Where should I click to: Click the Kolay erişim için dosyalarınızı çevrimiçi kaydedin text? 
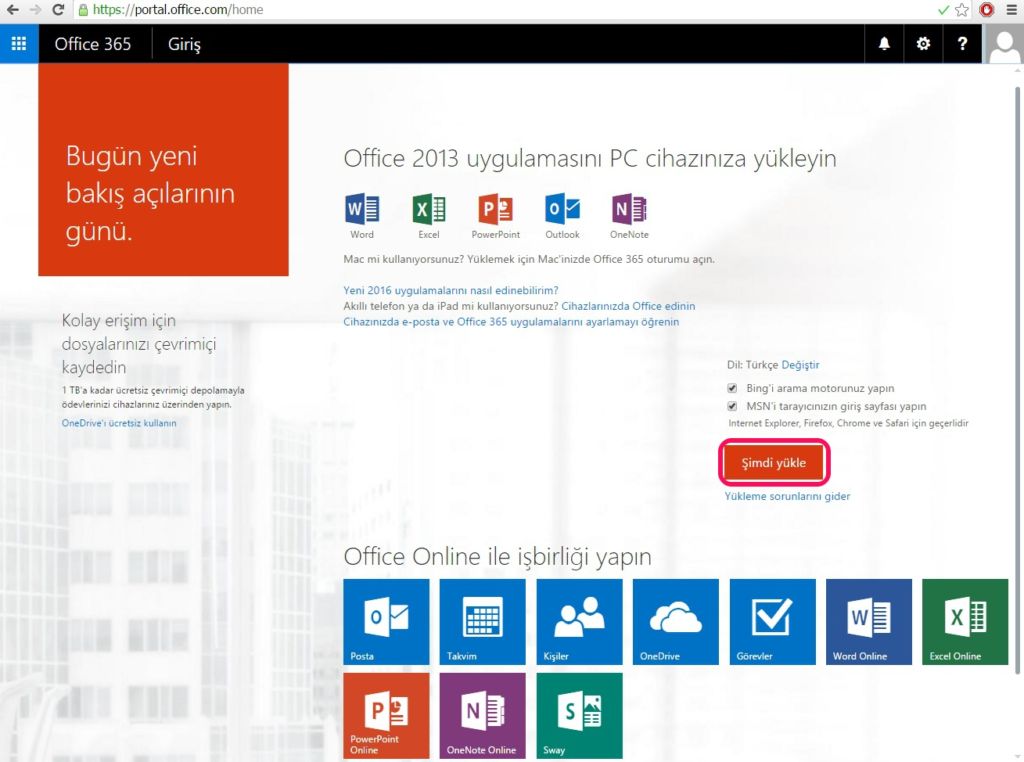pyautogui.click(x=139, y=343)
